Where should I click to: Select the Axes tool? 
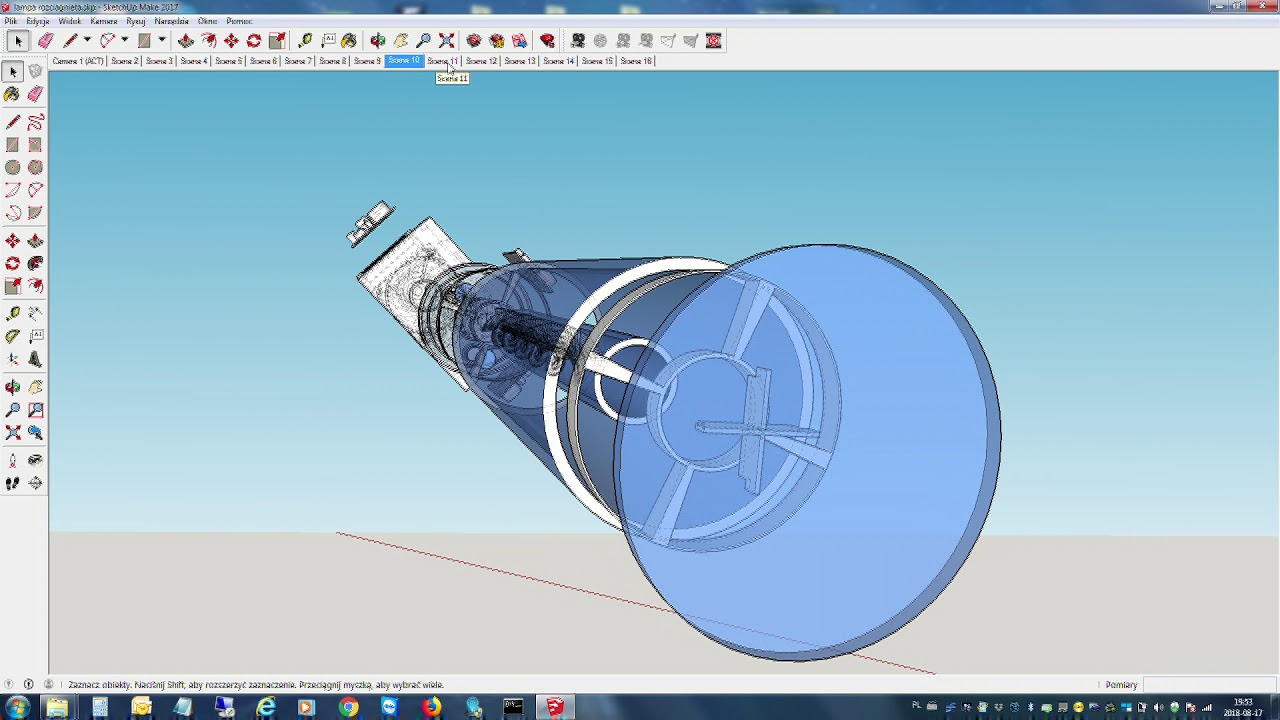(13, 360)
